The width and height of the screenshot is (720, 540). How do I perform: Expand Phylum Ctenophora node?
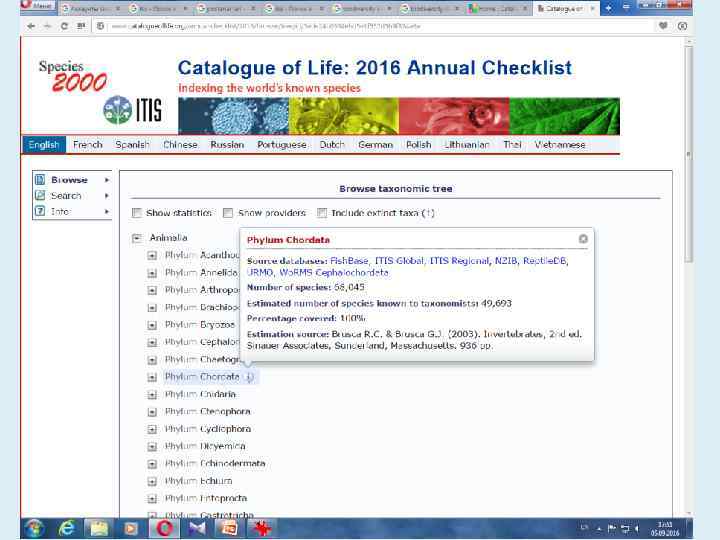pos(152,412)
